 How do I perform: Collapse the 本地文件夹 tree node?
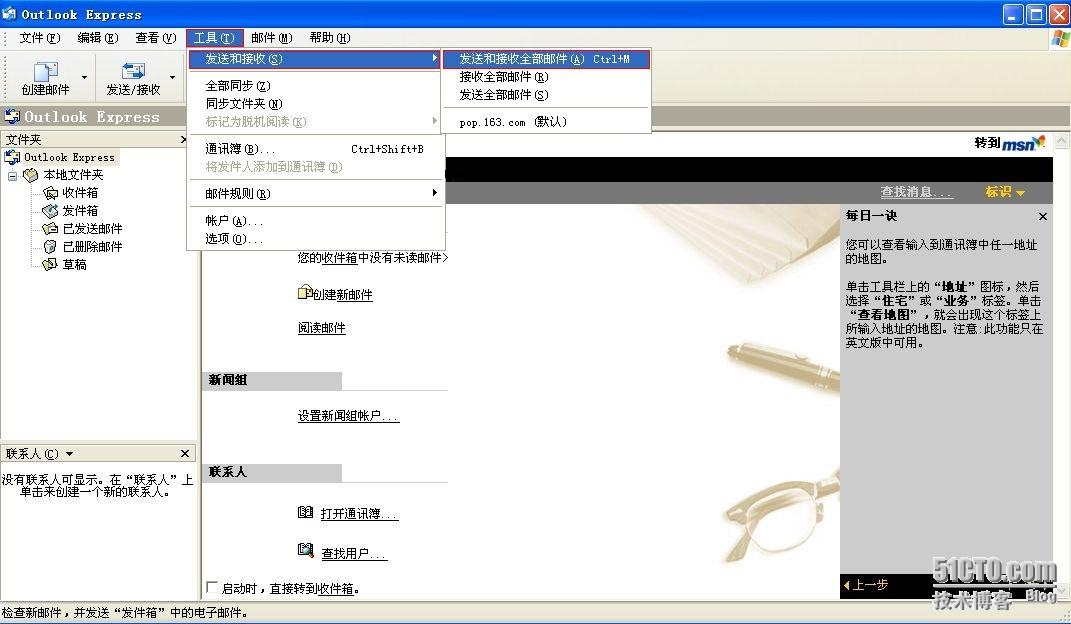[12, 175]
